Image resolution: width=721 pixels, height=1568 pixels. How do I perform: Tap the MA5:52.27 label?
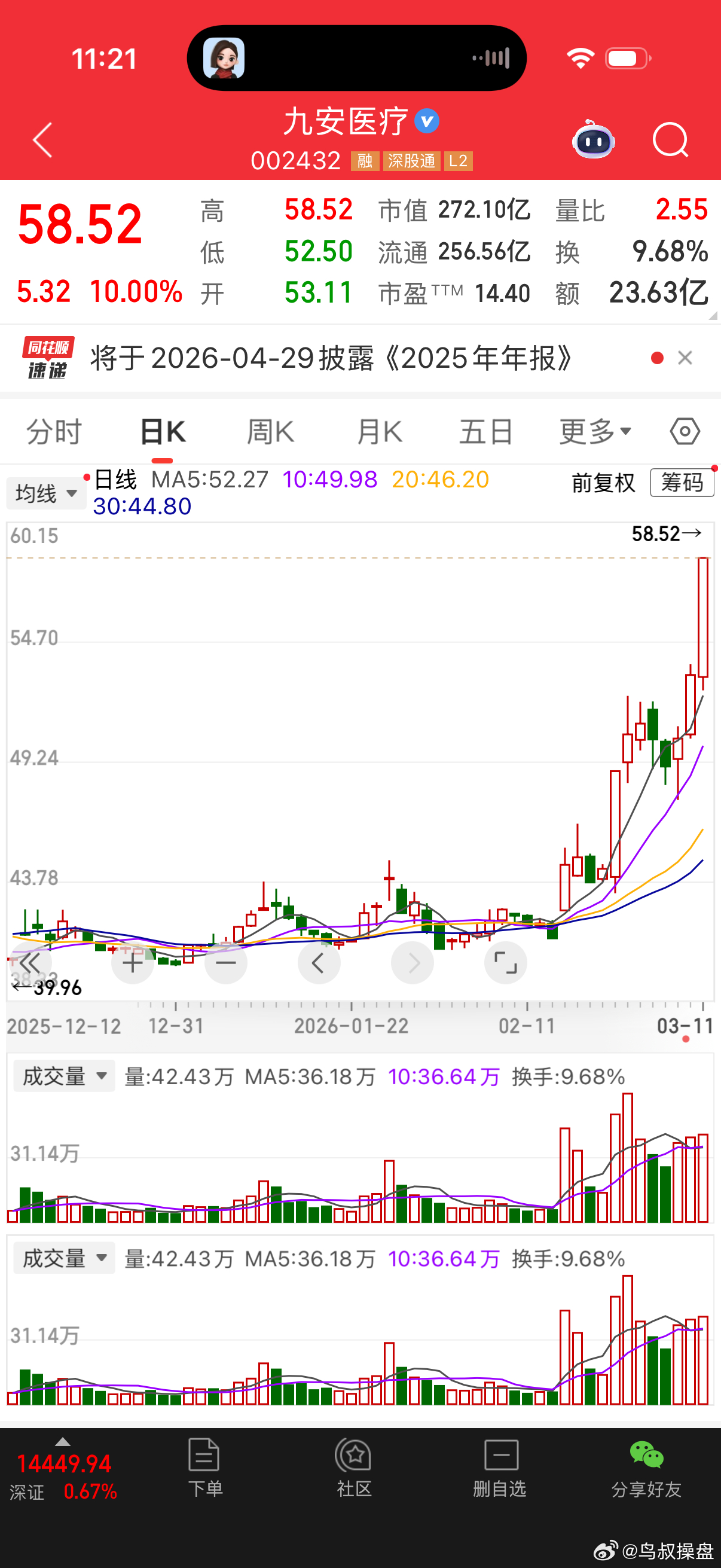[x=209, y=480]
